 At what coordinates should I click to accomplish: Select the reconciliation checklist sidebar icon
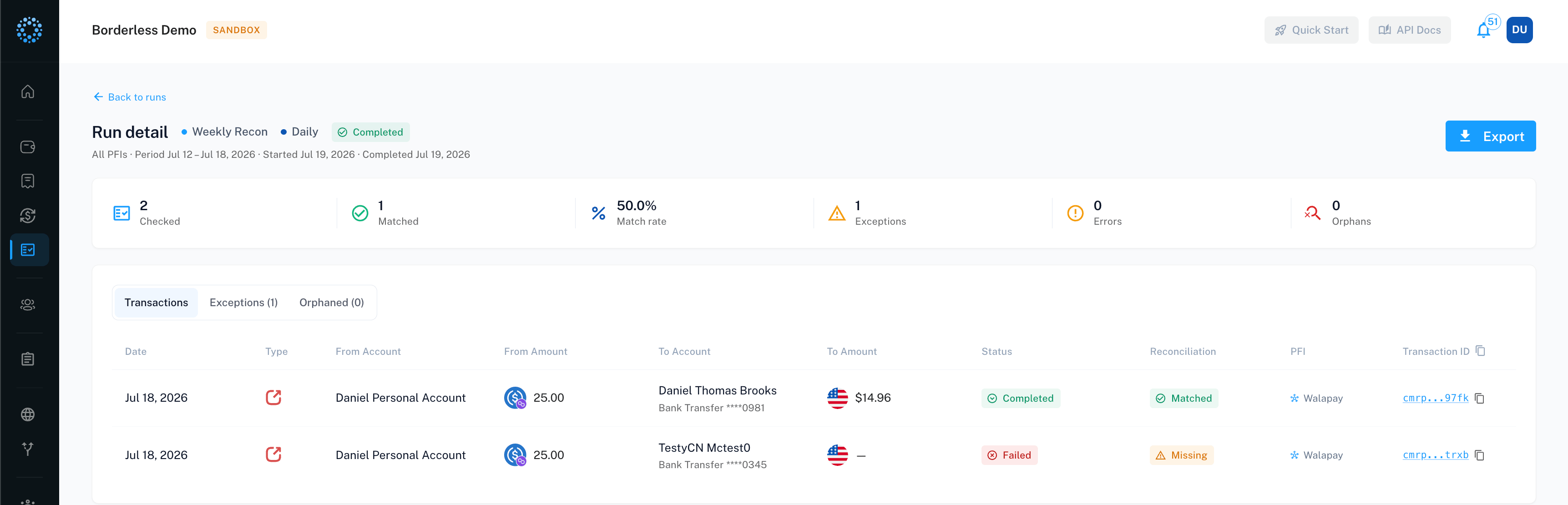pyautogui.click(x=28, y=249)
